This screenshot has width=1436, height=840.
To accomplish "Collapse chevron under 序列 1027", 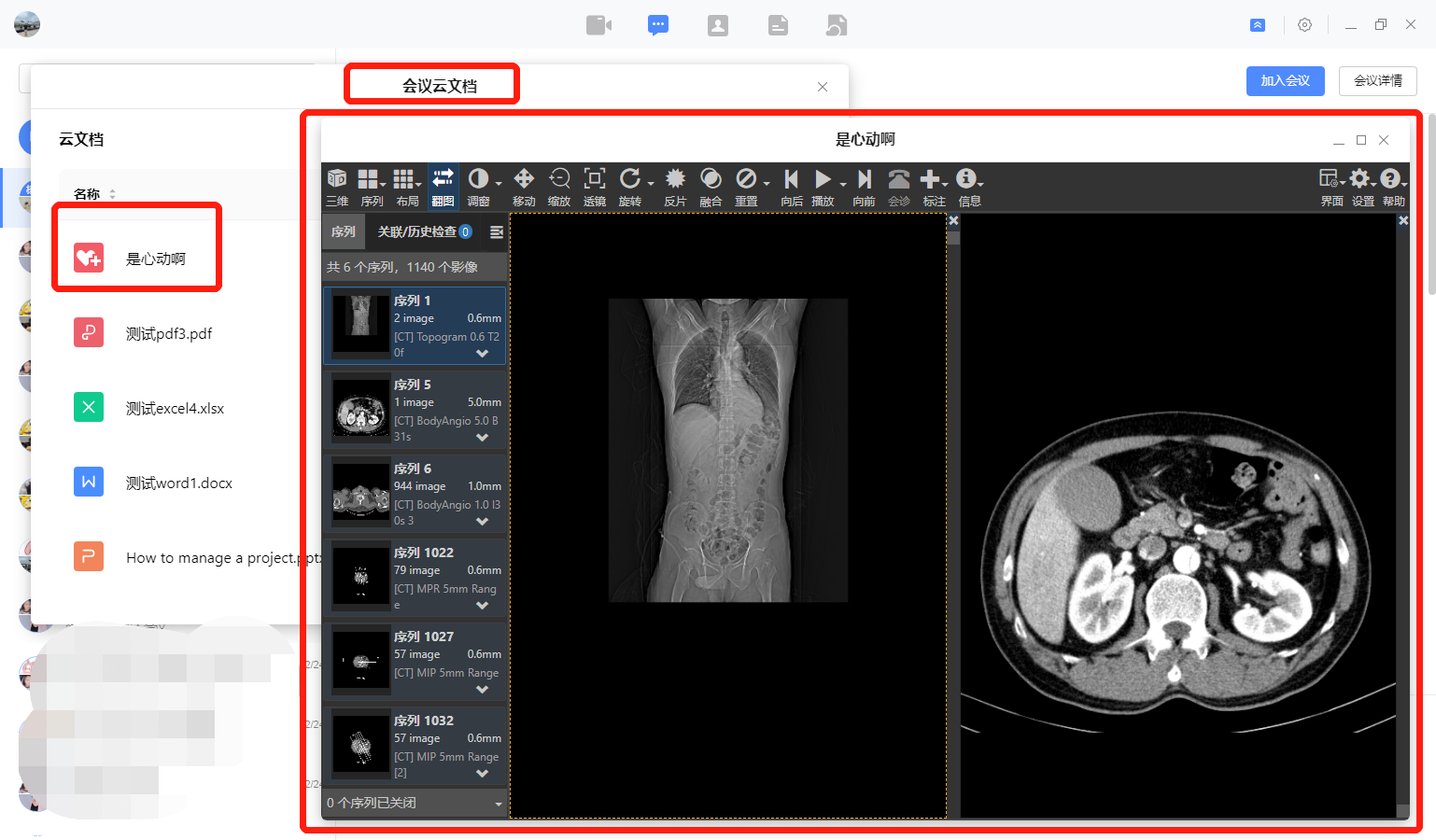I will point(482,690).
